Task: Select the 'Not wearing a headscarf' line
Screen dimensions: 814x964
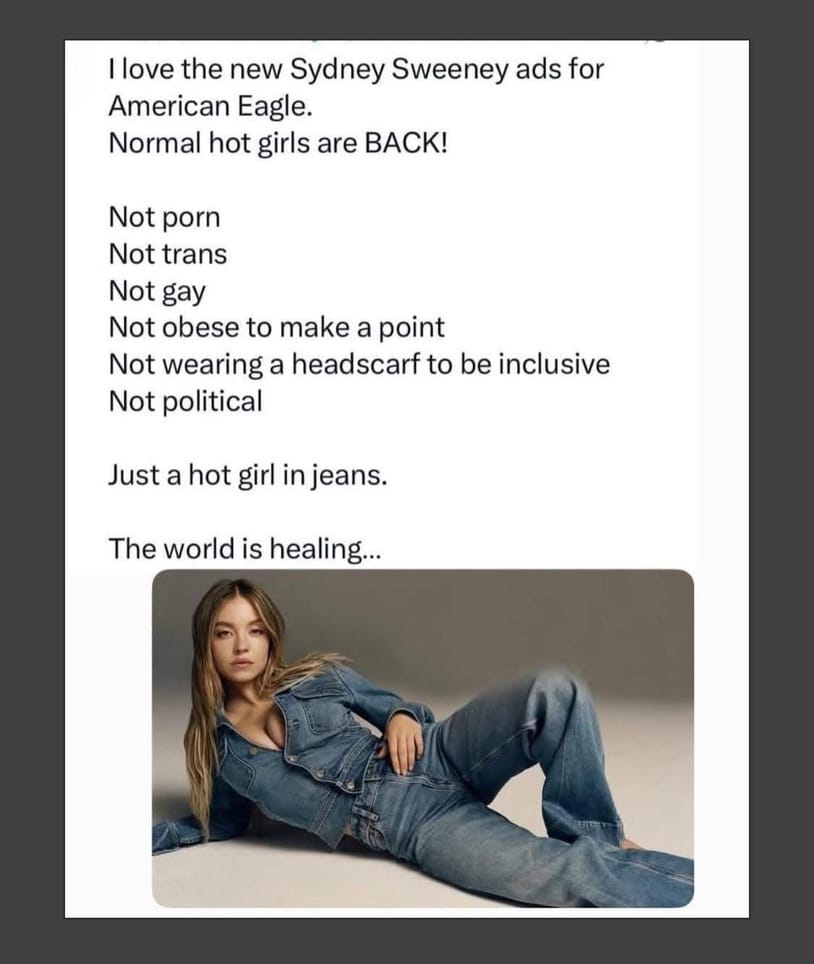Action: click(x=359, y=364)
